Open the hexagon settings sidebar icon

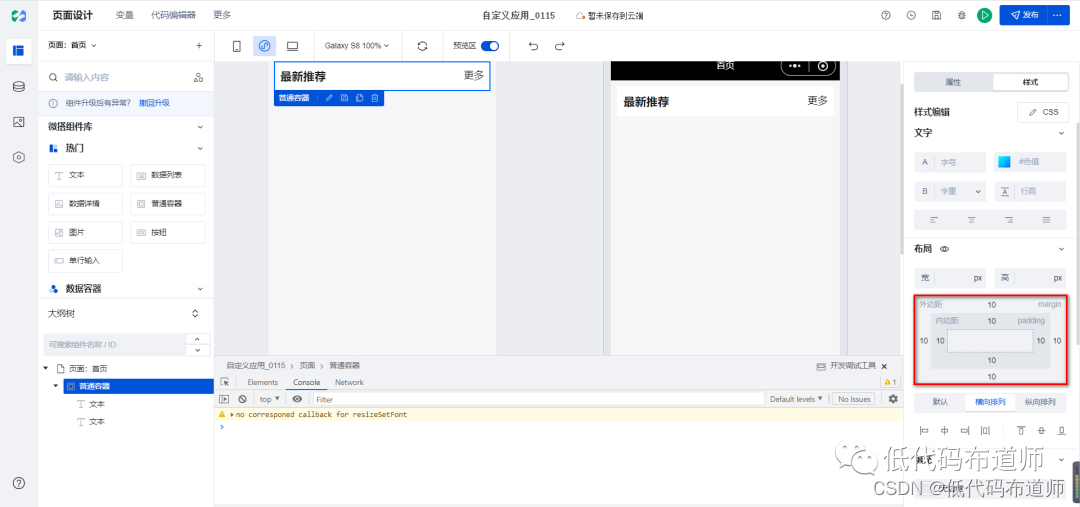pyautogui.click(x=19, y=157)
